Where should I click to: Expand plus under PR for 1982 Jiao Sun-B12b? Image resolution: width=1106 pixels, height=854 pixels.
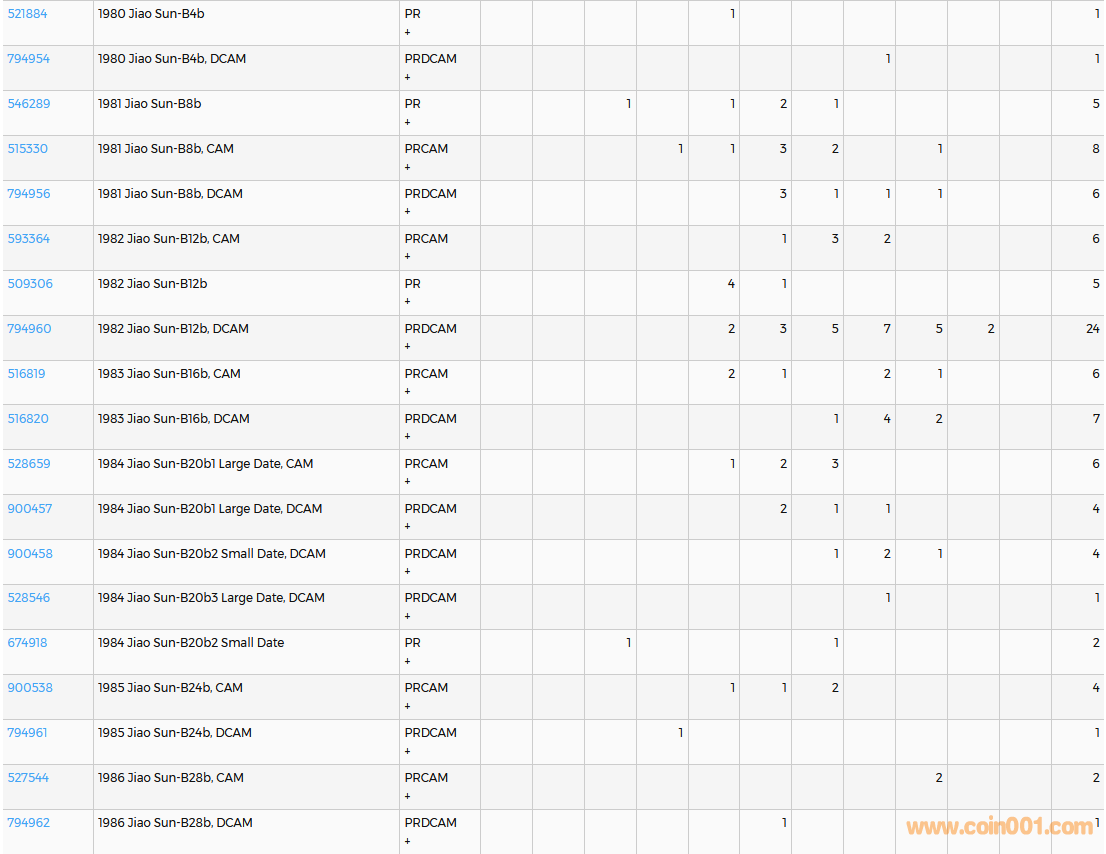click(x=407, y=302)
